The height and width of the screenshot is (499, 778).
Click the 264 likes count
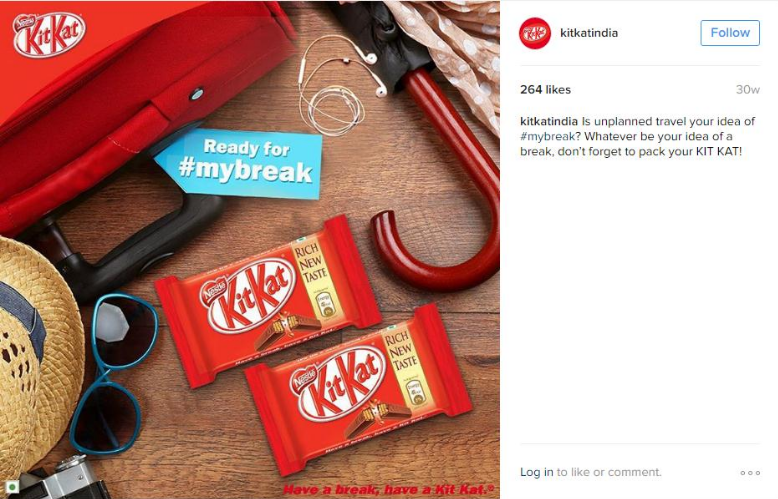pyautogui.click(x=545, y=90)
